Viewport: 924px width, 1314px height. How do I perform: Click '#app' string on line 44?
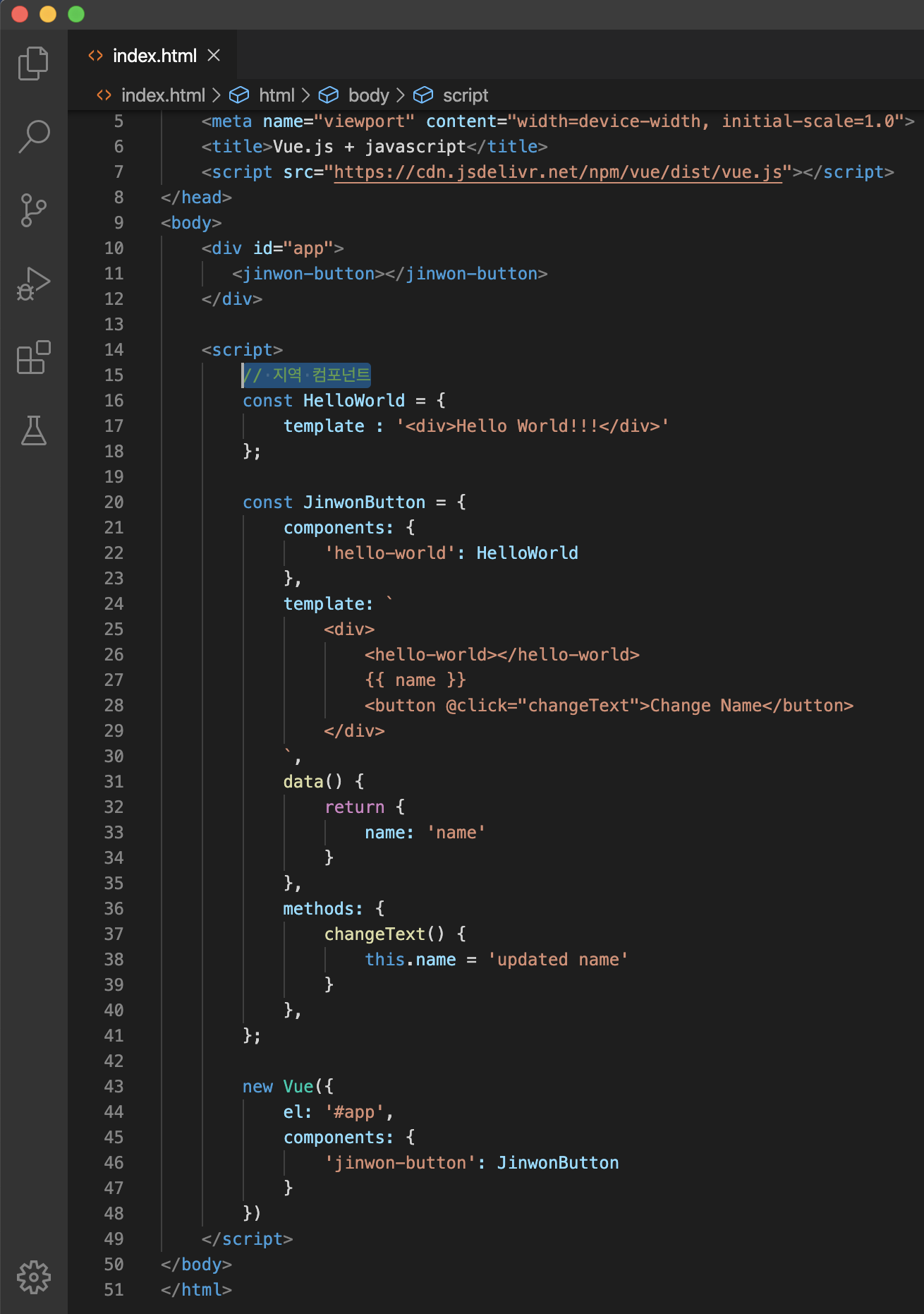click(x=354, y=1112)
